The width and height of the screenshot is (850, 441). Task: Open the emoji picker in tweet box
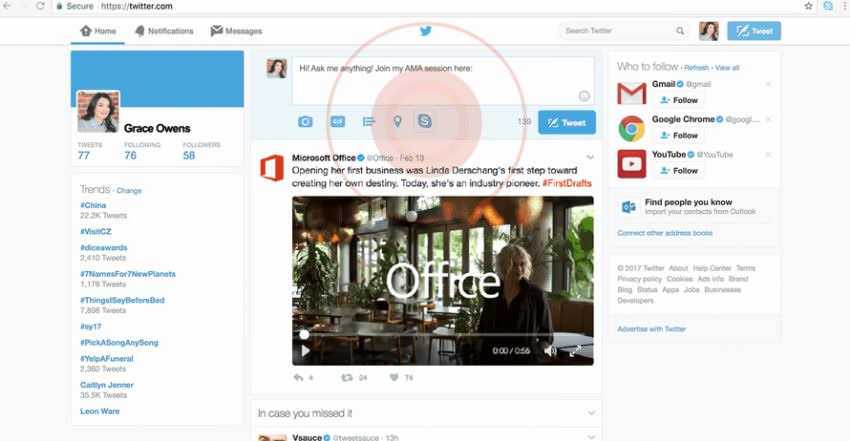(584, 96)
